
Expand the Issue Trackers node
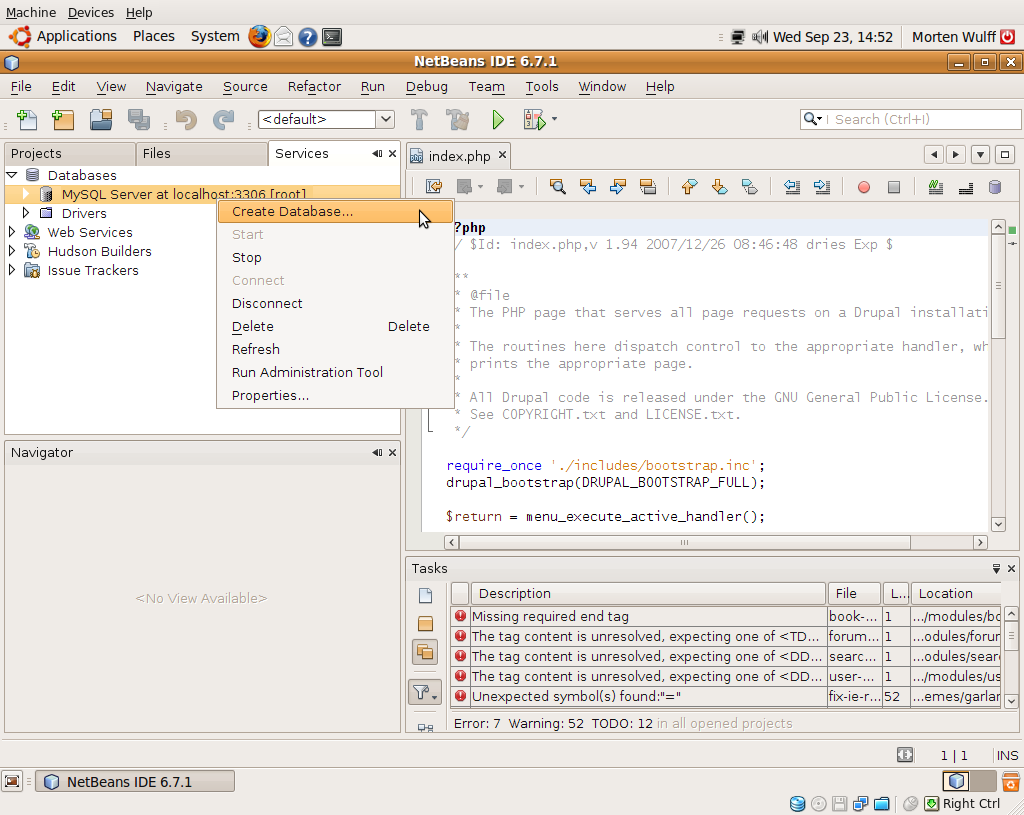pyautogui.click(x=12, y=270)
